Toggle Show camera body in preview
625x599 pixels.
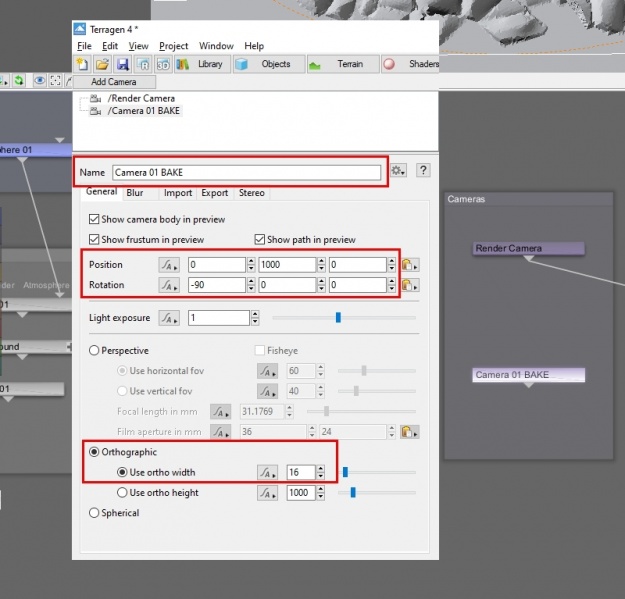(x=94, y=219)
